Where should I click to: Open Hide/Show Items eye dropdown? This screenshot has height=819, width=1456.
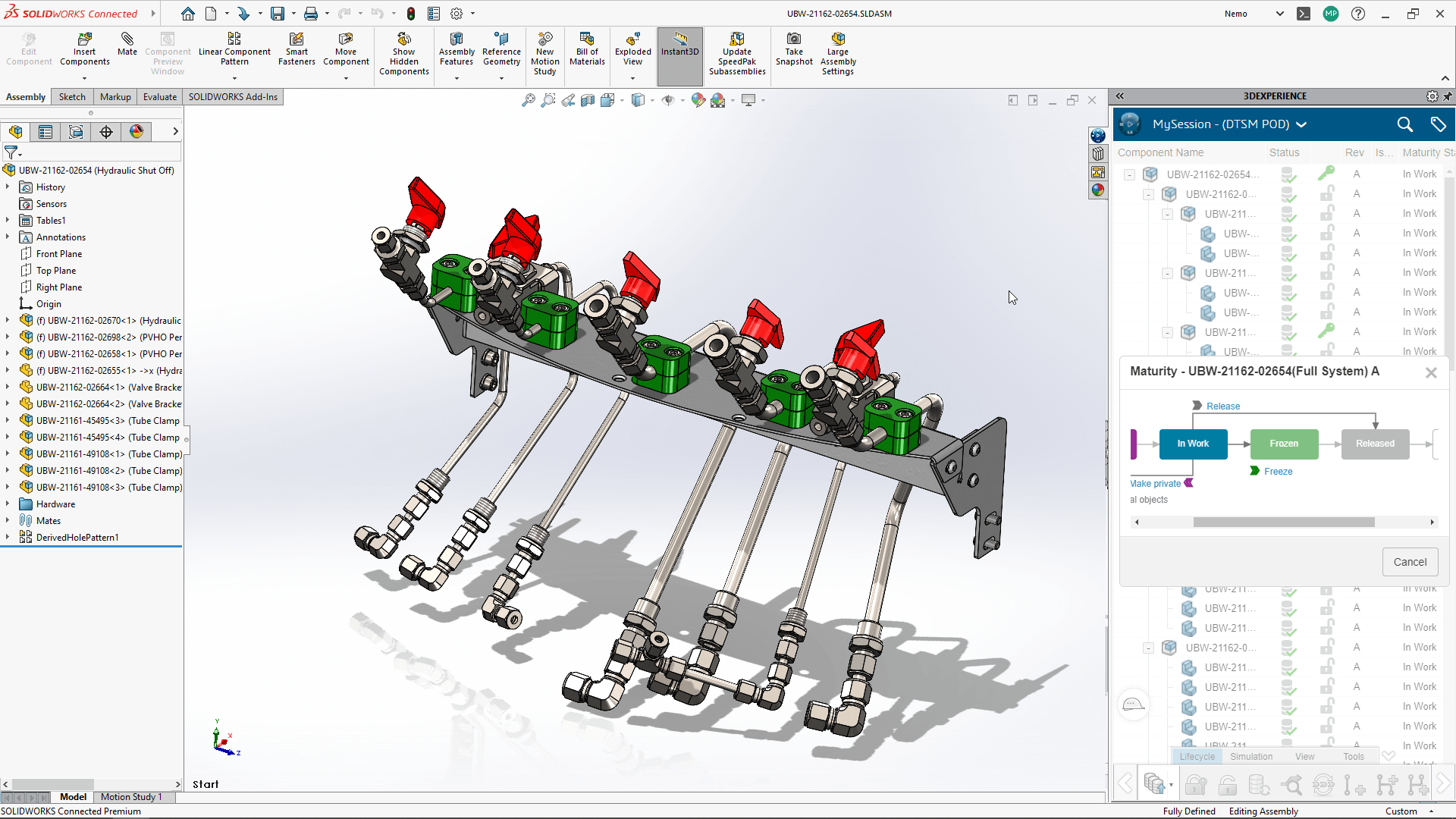coord(682,100)
